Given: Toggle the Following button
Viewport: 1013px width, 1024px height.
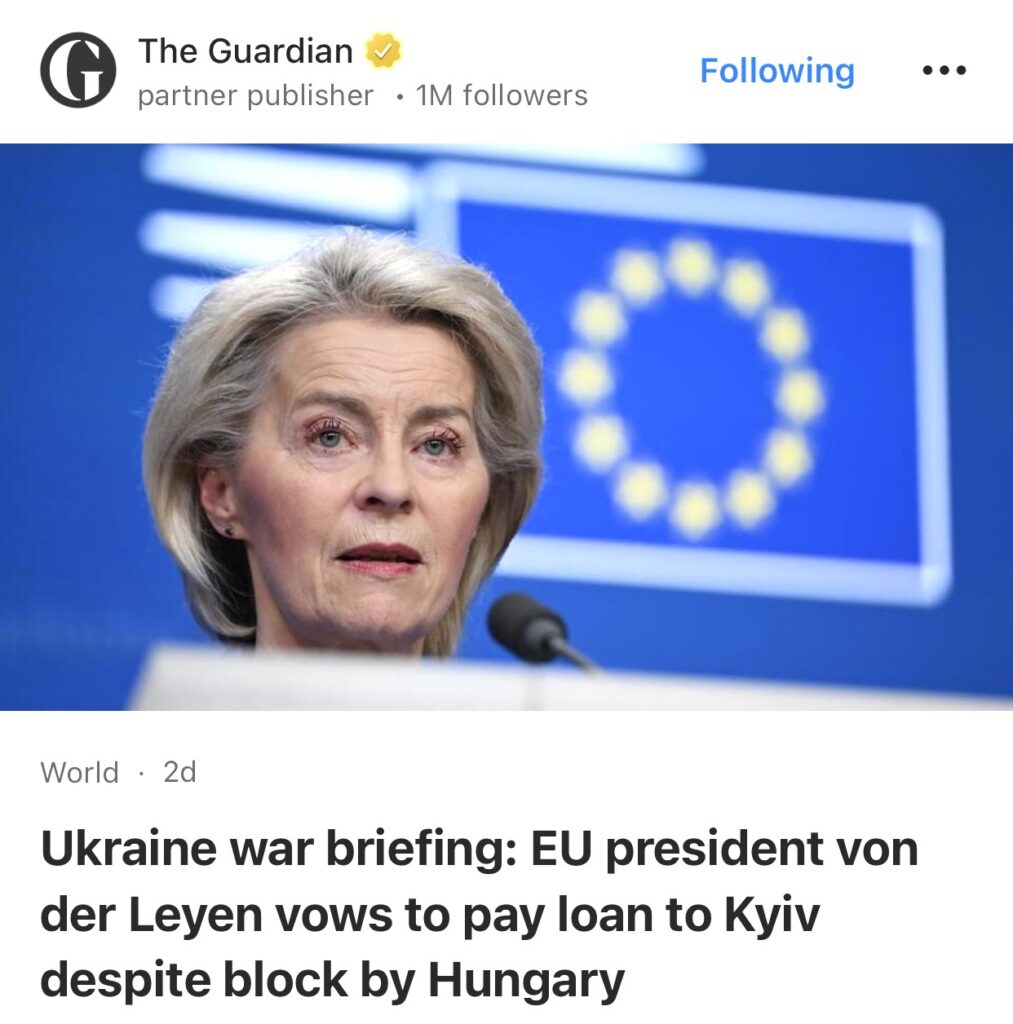Looking at the screenshot, I should coord(777,71).
